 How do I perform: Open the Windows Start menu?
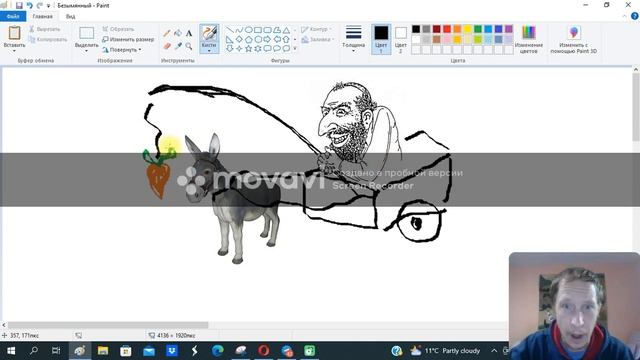tap(11, 351)
